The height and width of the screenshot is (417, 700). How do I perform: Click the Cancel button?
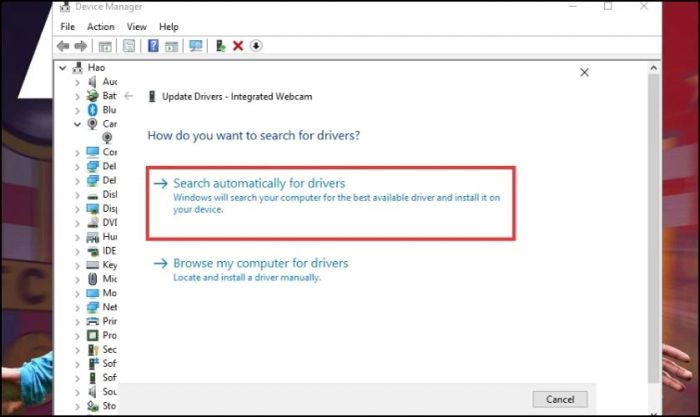[x=560, y=399]
